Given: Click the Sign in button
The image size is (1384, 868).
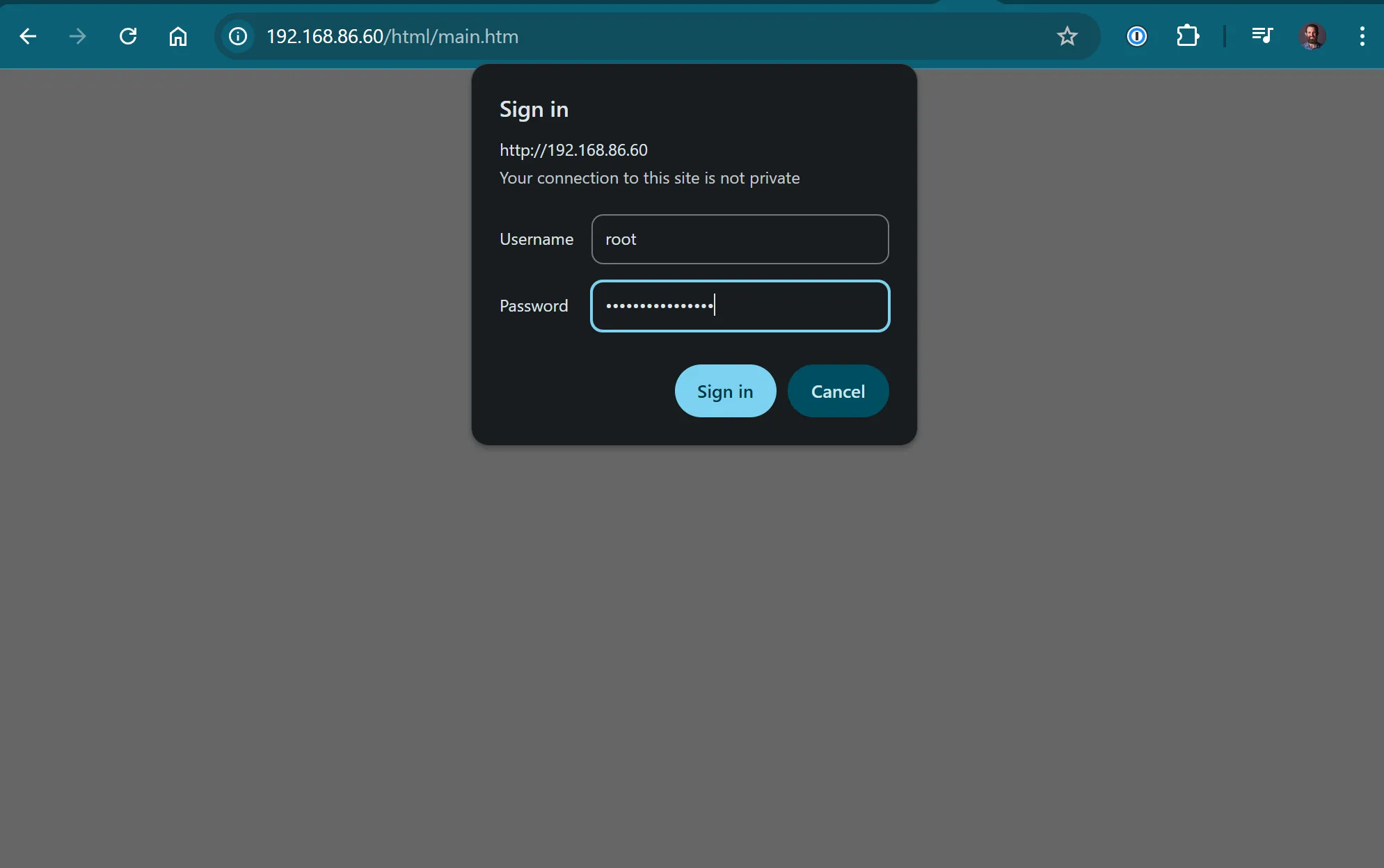Looking at the screenshot, I should (725, 391).
